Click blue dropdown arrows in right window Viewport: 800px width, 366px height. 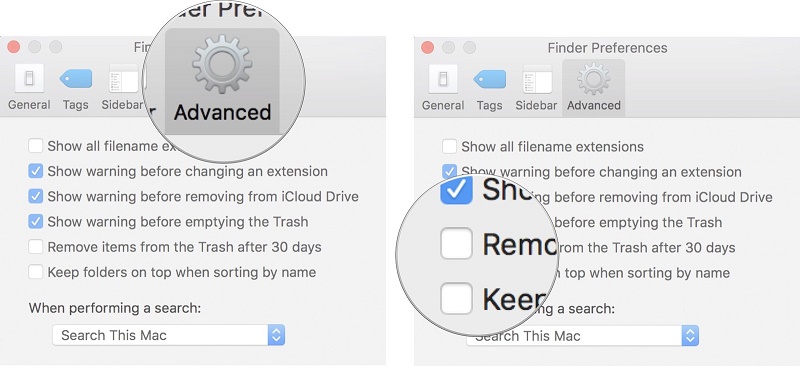[690, 336]
